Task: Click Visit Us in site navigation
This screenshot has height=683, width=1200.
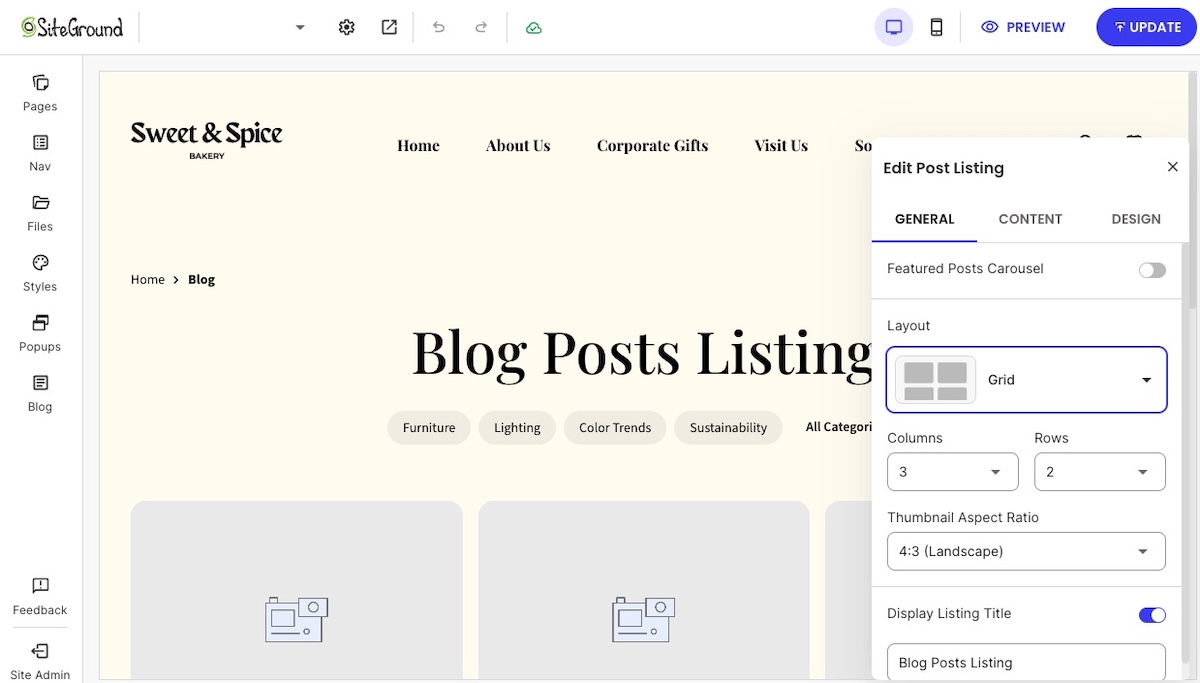Action: click(781, 145)
